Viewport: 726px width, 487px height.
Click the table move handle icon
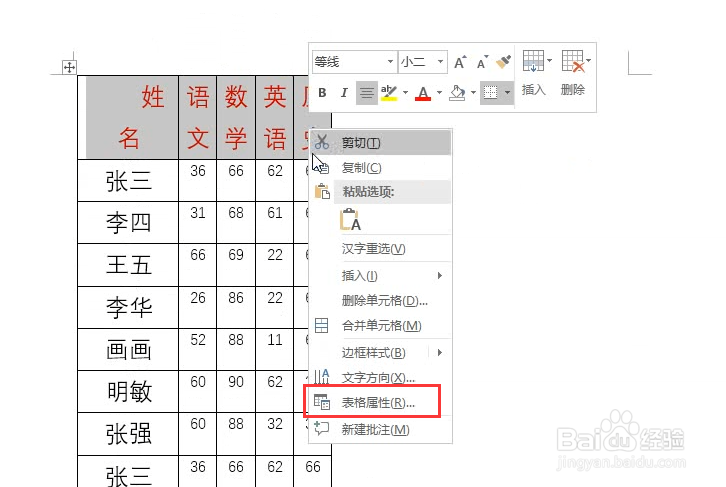69,68
